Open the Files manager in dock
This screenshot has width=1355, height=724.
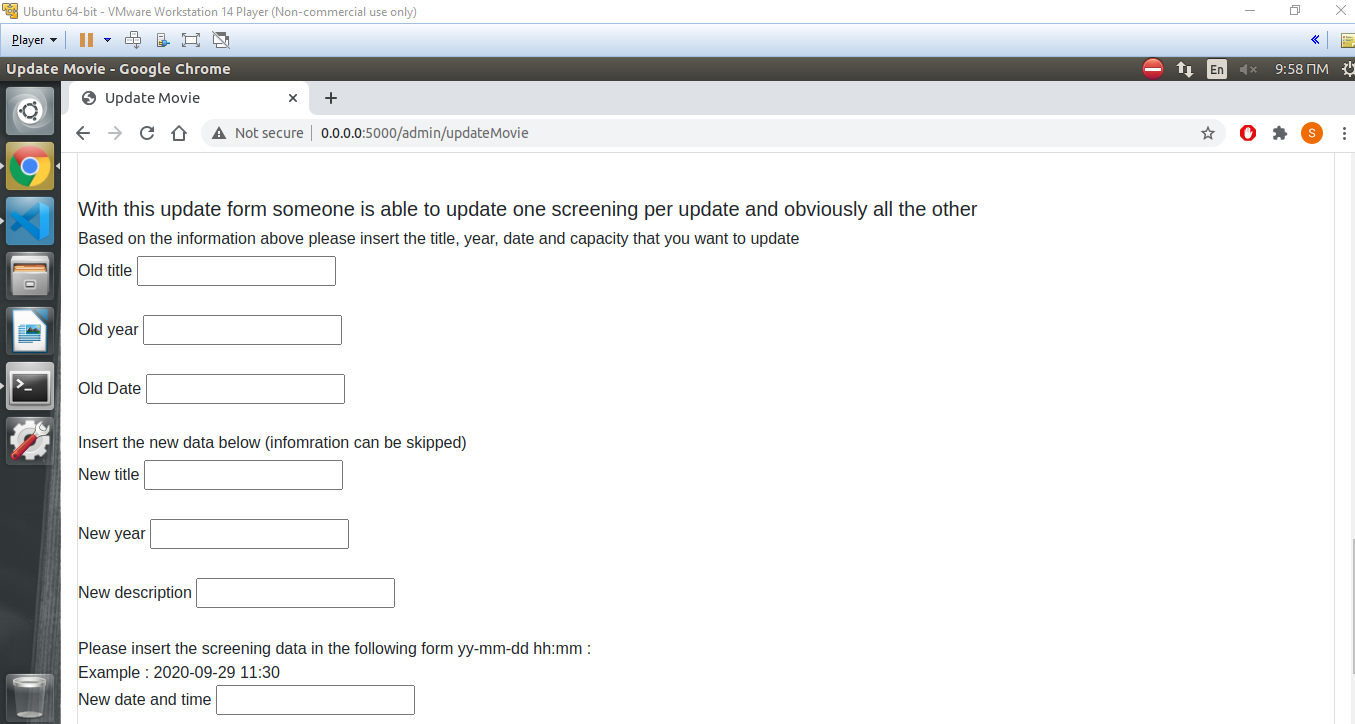[x=30, y=276]
